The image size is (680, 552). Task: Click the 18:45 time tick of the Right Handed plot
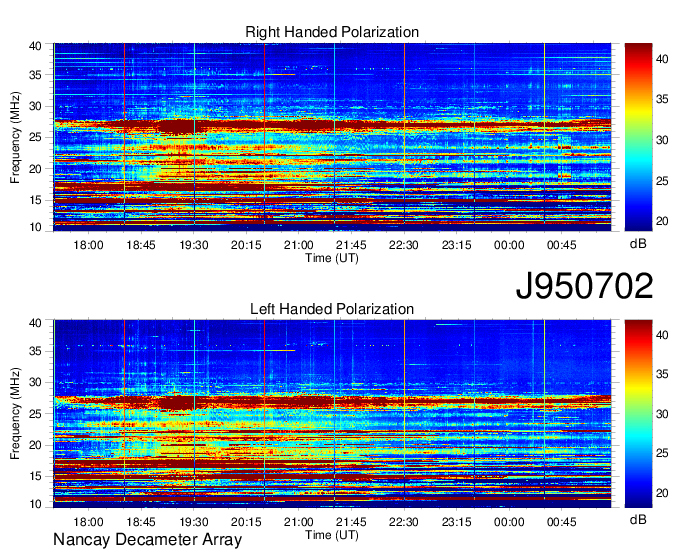[141, 245]
